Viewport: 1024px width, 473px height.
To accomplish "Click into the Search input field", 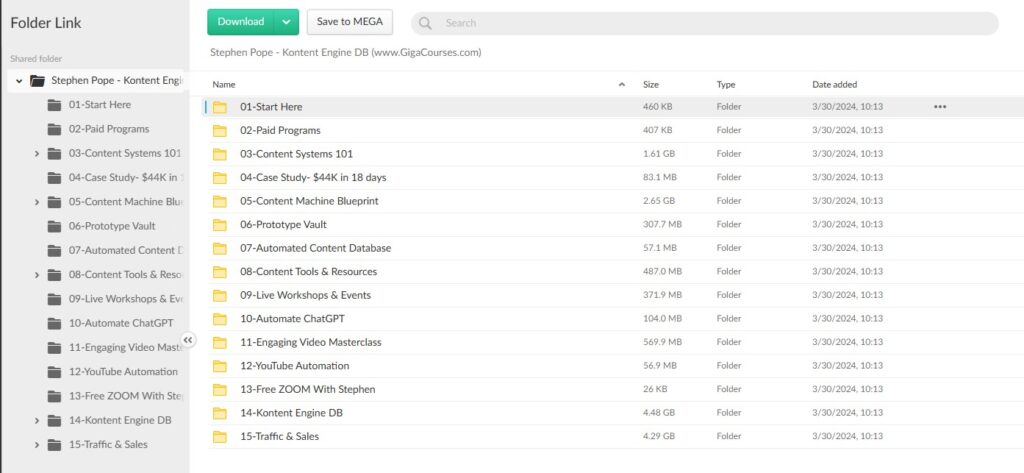I will 700,23.
